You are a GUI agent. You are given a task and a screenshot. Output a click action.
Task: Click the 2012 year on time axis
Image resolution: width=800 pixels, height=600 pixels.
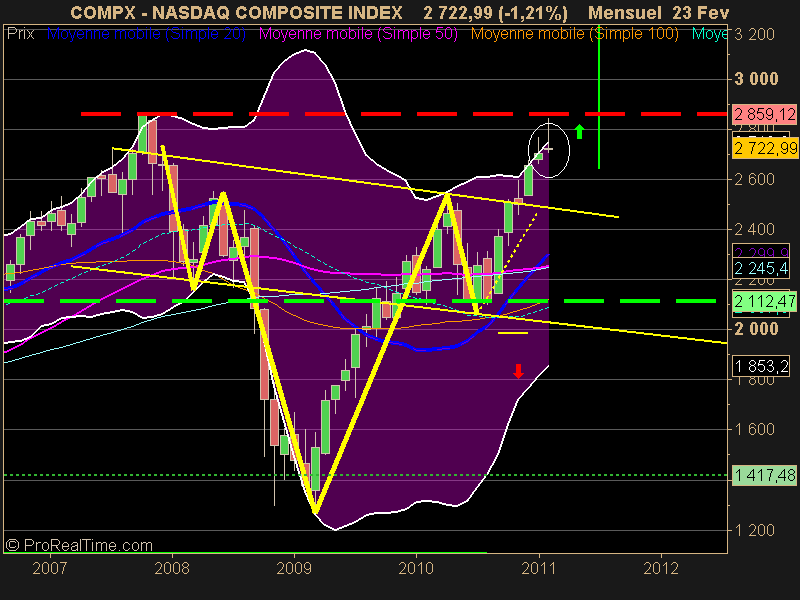[x=661, y=568]
